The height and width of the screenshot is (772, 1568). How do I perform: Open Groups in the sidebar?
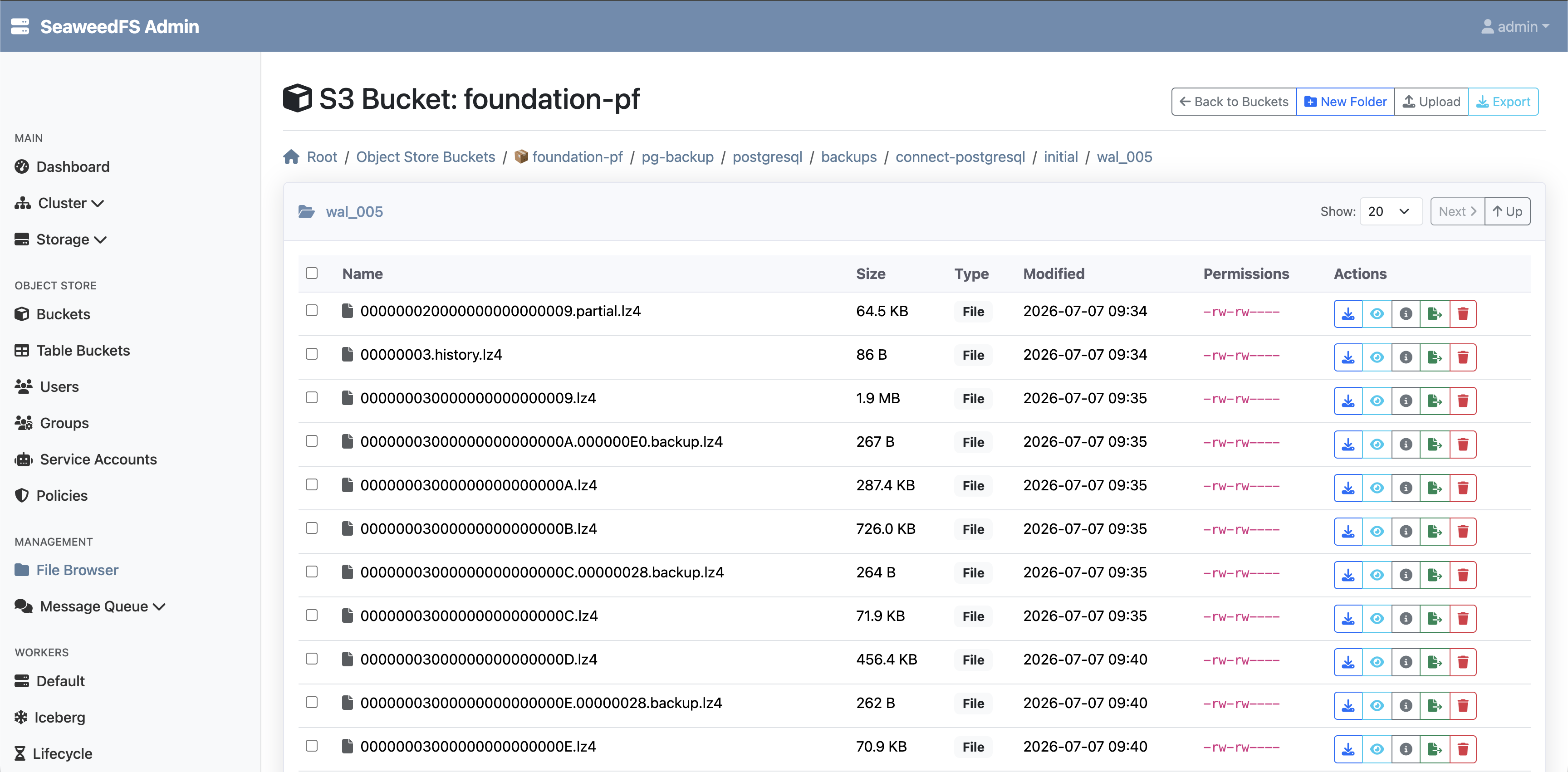[52, 423]
